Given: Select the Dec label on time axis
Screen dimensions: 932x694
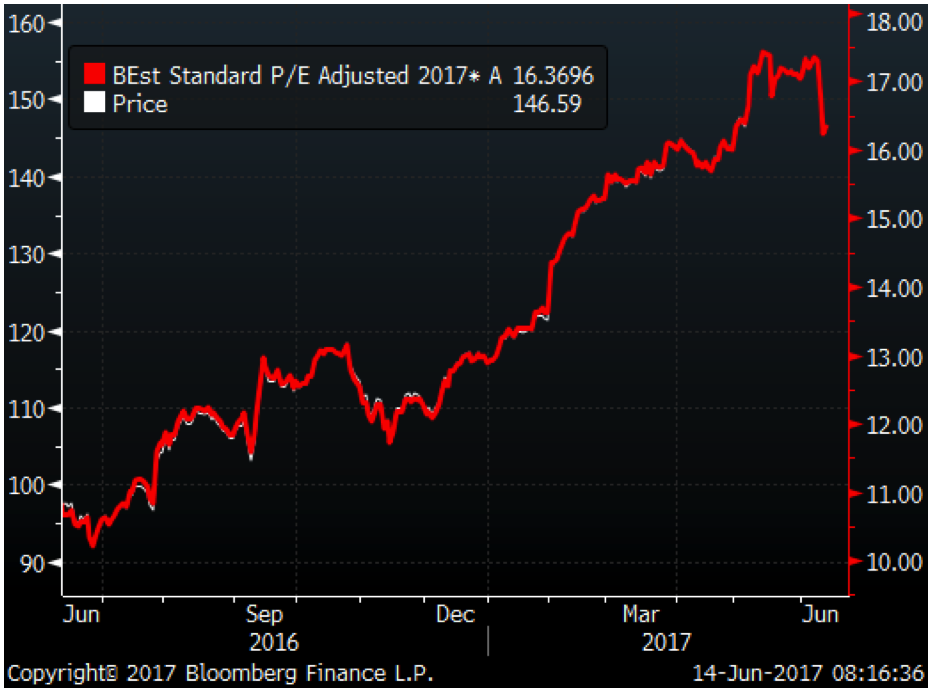Looking at the screenshot, I should (456, 614).
